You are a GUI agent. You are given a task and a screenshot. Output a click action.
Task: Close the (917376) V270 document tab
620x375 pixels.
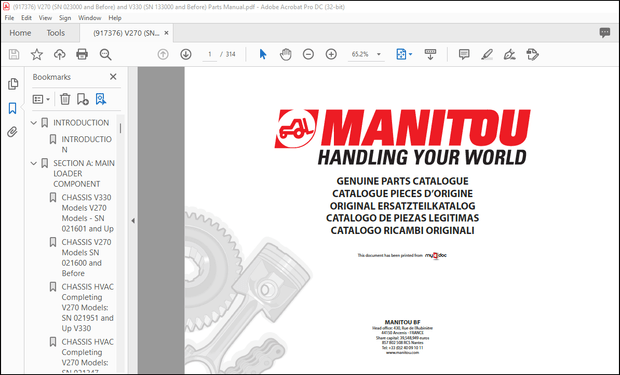pyautogui.click(x=166, y=33)
